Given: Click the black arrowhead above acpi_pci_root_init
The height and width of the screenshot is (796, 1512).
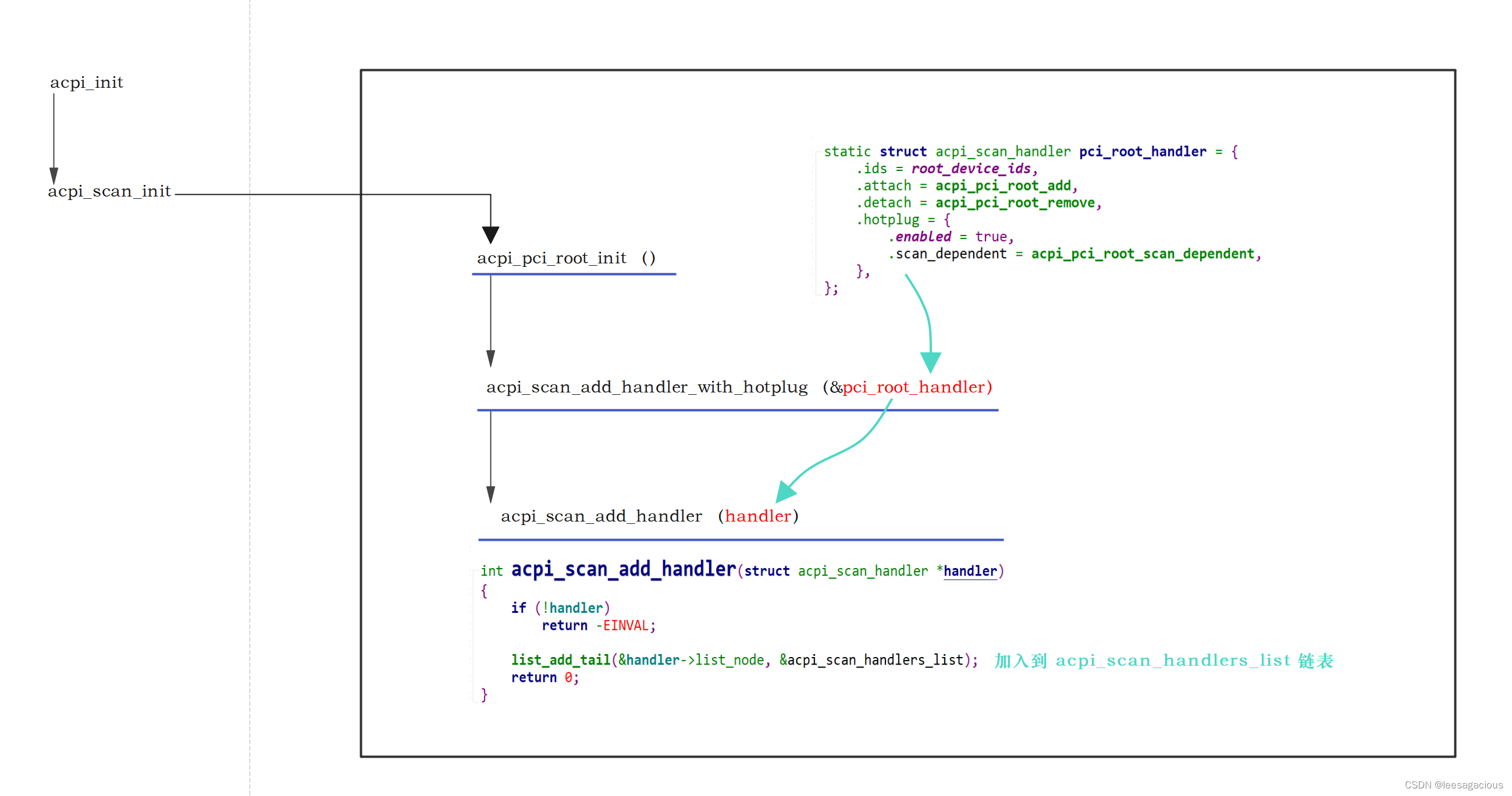Looking at the screenshot, I should pyautogui.click(x=490, y=235).
